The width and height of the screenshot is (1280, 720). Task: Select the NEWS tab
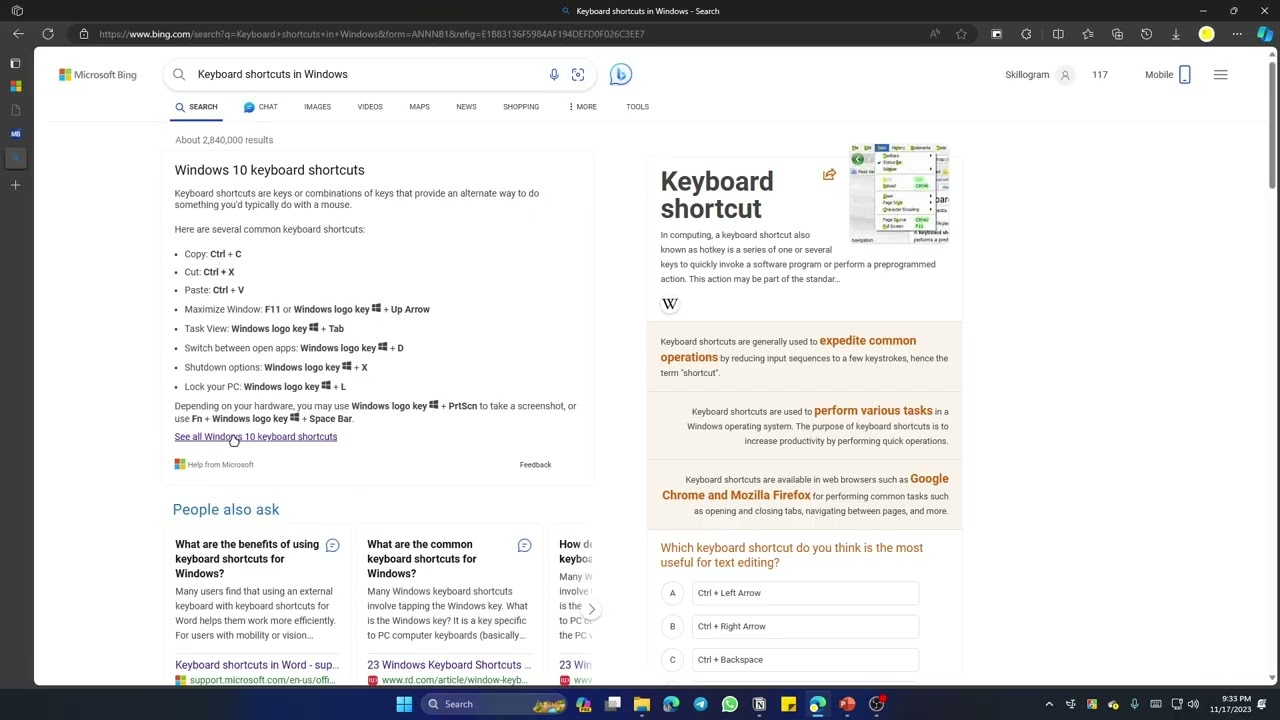(466, 107)
